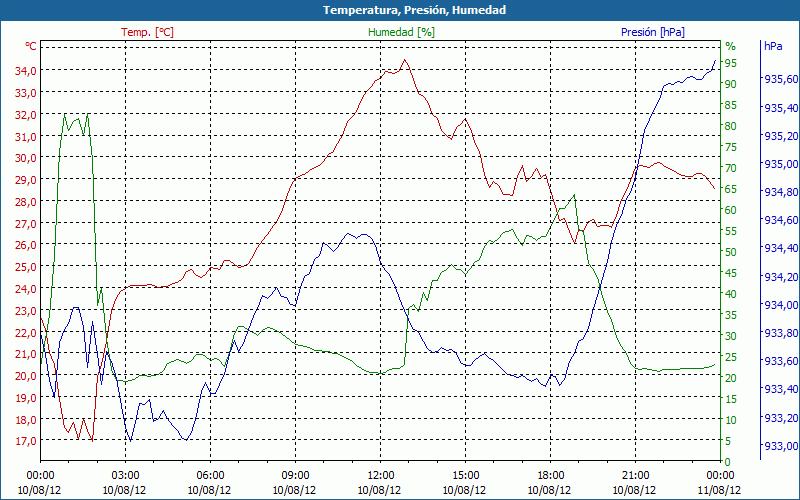This screenshot has width=800, height=500.
Task: Click the '65' humidity axis value
Action: (x=731, y=189)
